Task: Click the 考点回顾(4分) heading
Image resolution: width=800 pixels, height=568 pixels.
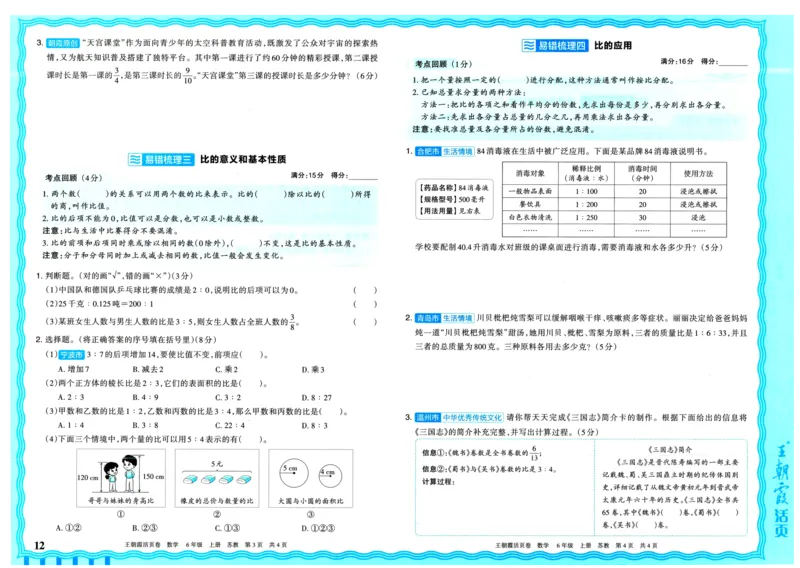Action: pyautogui.click(x=73, y=178)
